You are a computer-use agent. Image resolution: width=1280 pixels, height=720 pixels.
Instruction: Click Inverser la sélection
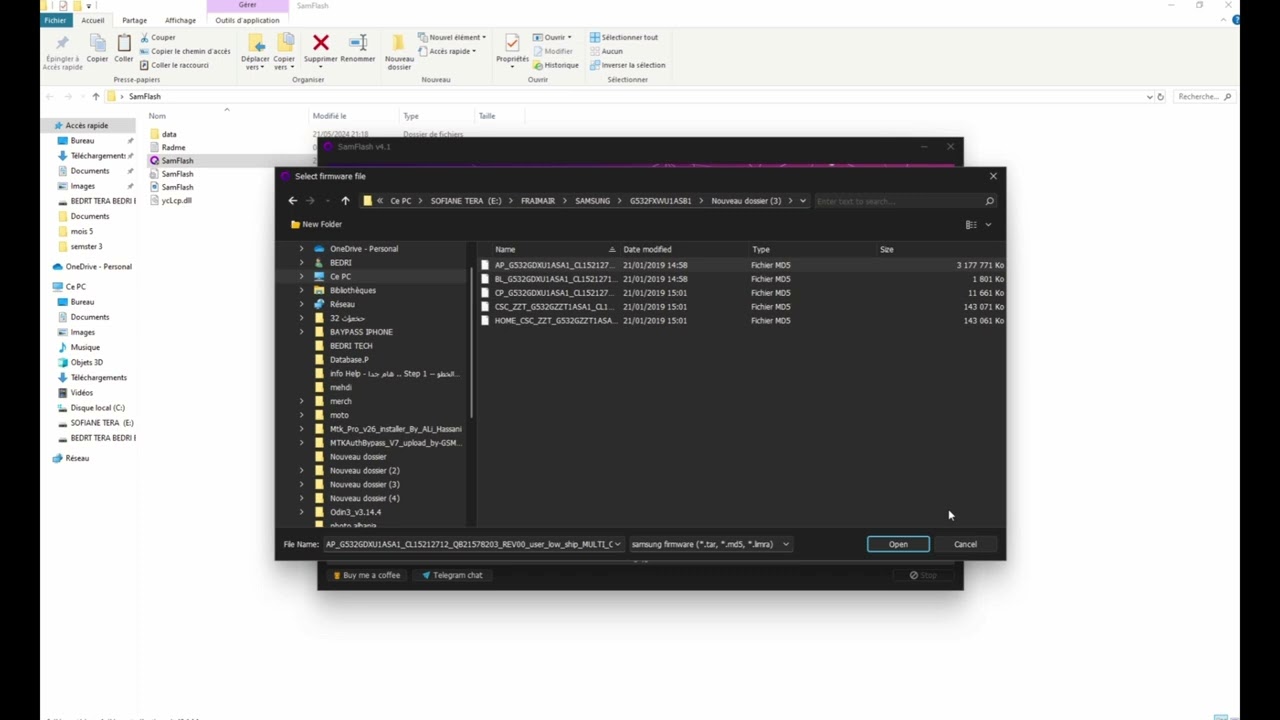627,65
